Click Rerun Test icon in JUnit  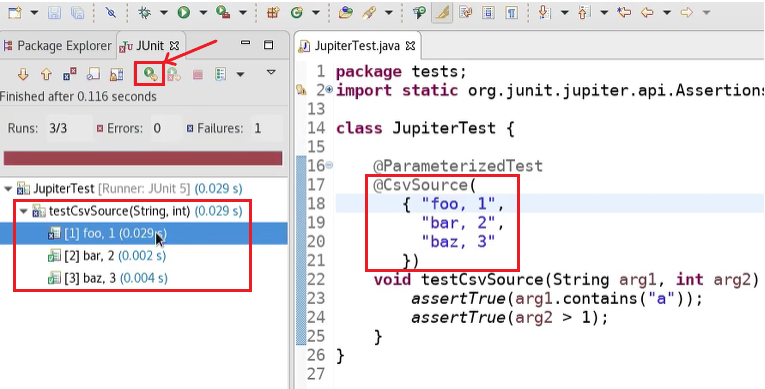click(150, 74)
